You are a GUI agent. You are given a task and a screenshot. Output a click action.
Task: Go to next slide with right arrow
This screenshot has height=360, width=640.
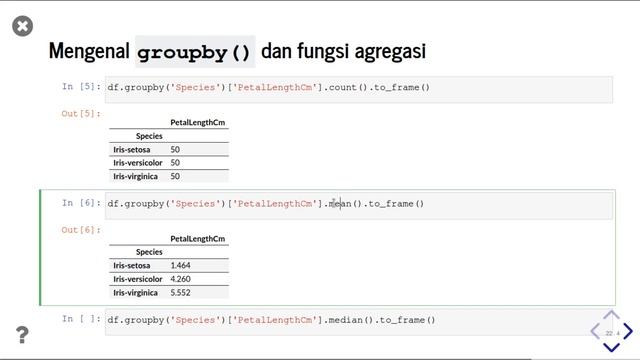pyautogui.click(x=628, y=331)
